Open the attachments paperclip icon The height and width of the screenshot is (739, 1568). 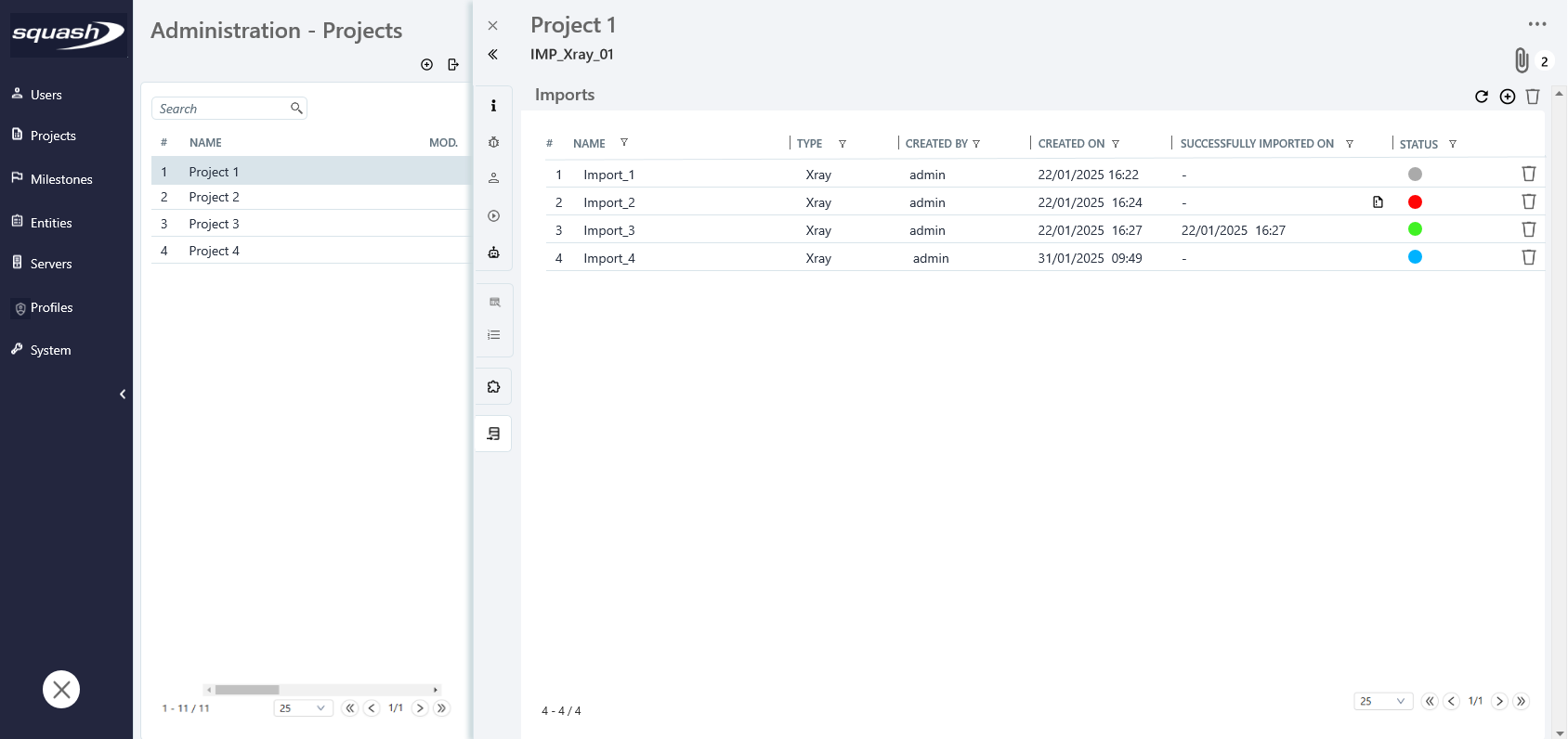(x=1522, y=60)
